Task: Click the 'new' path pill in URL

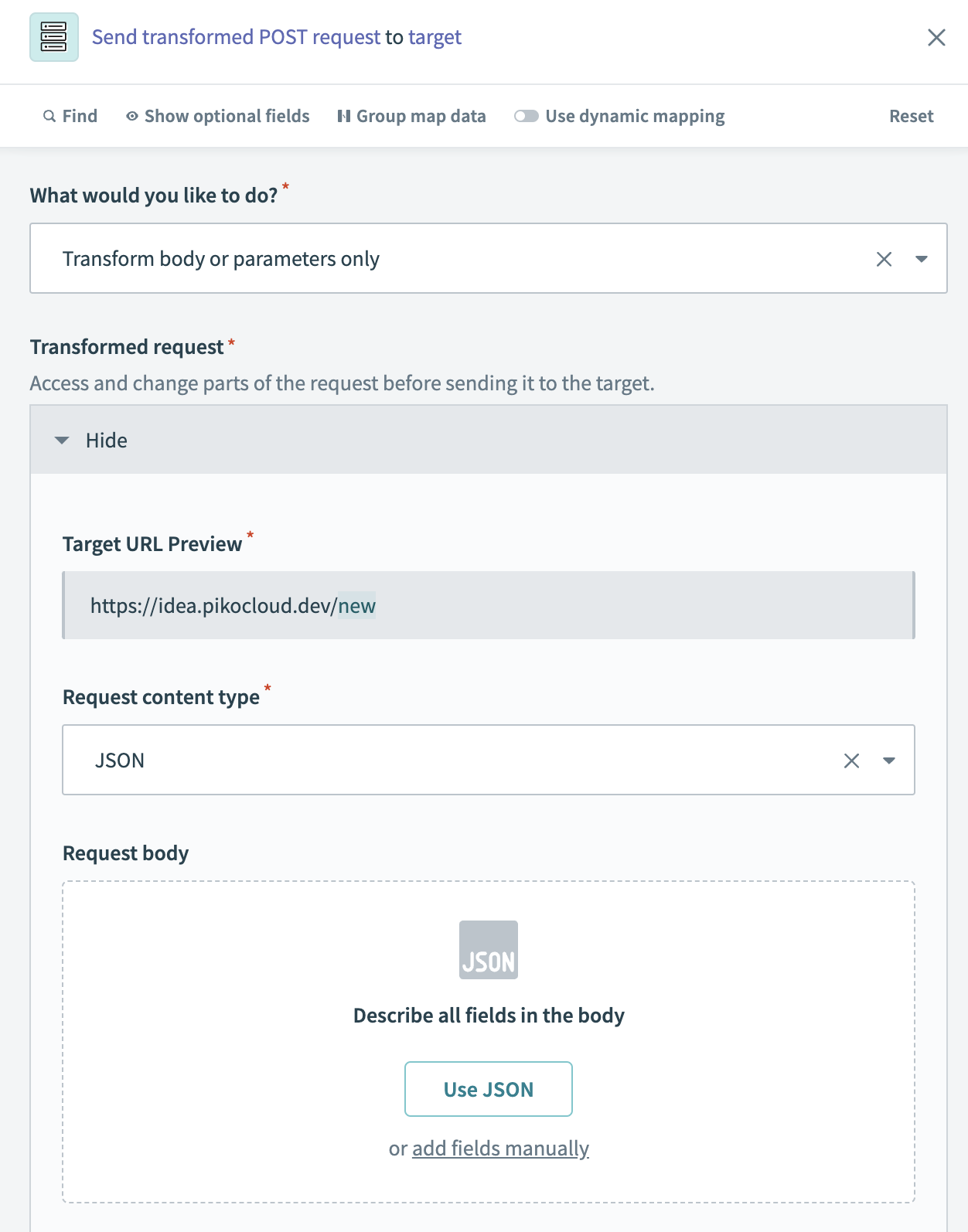Action: (x=356, y=606)
